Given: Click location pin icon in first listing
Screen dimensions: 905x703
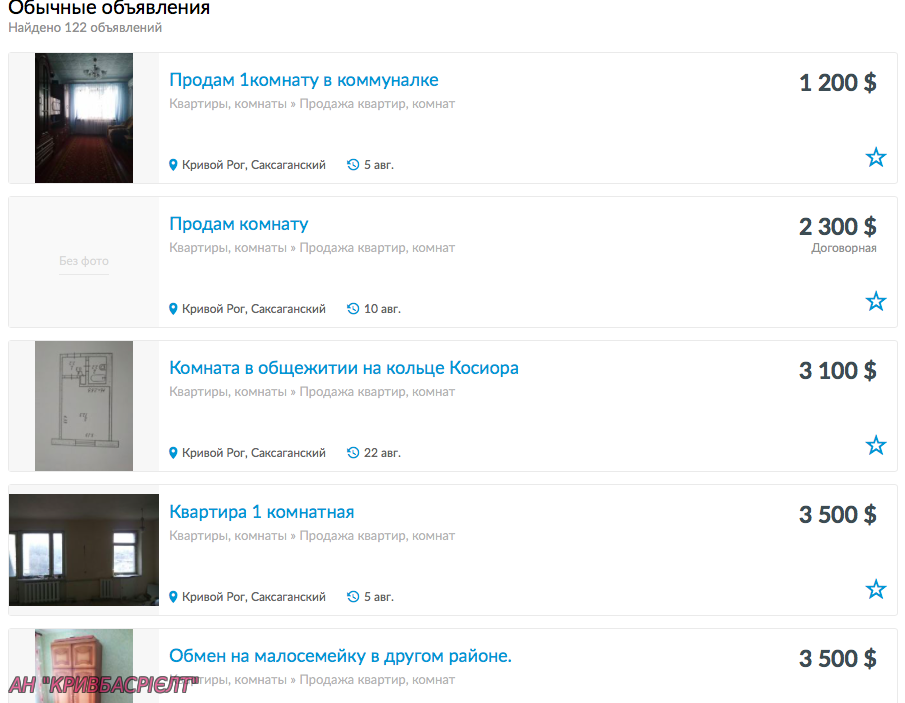Looking at the screenshot, I should [x=173, y=165].
